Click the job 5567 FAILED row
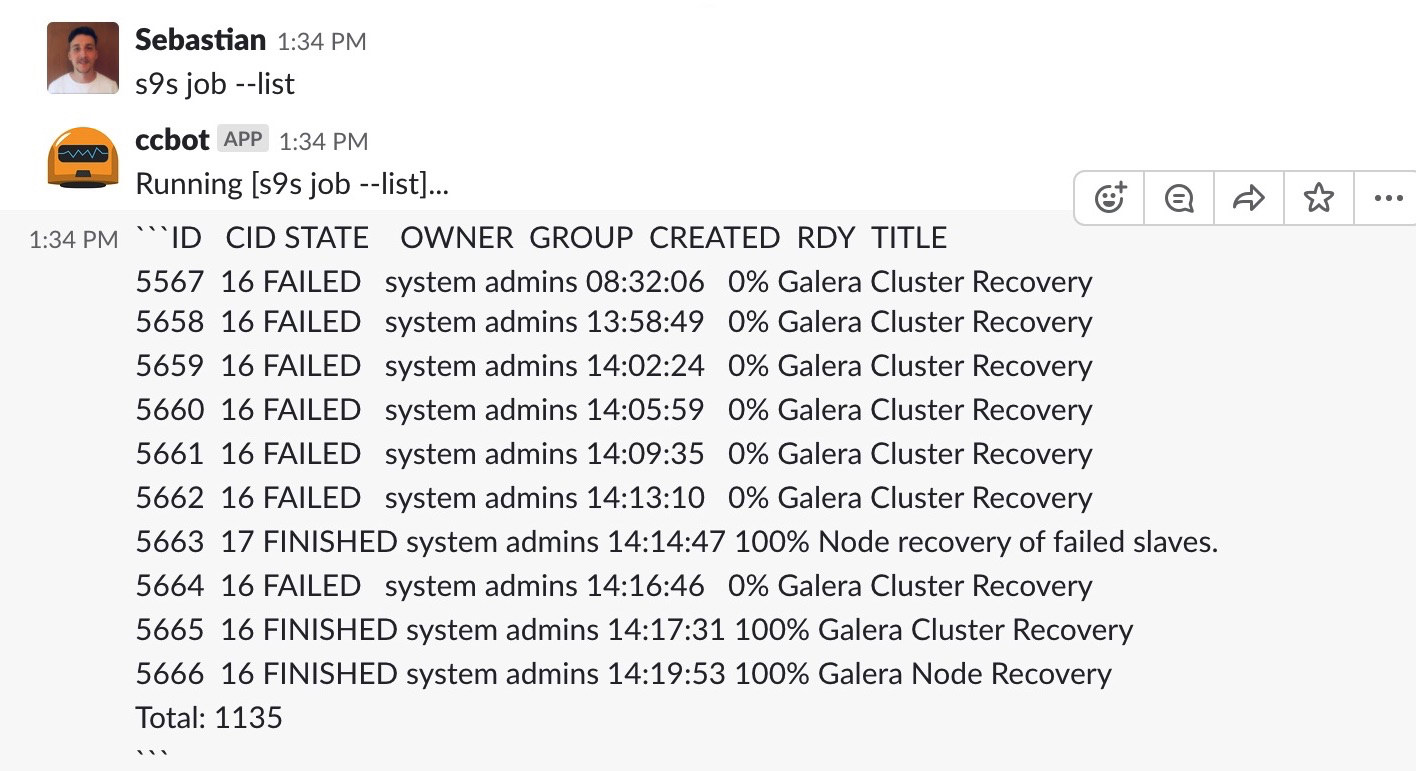This screenshot has height=771, width=1416. pos(614,282)
